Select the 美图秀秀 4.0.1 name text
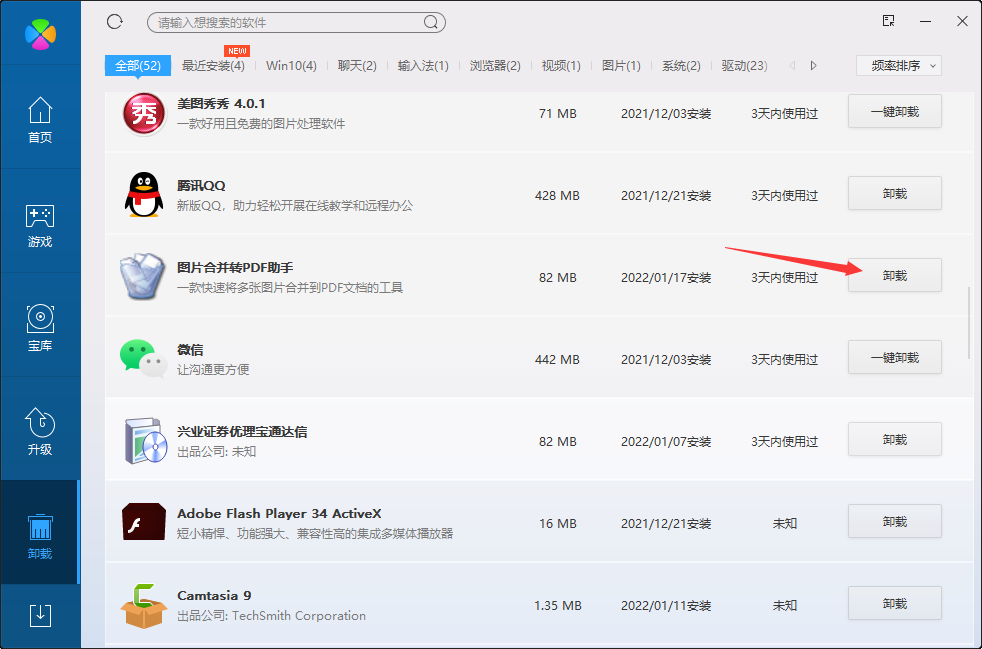Viewport: 982px width, 649px height. [x=221, y=103]
